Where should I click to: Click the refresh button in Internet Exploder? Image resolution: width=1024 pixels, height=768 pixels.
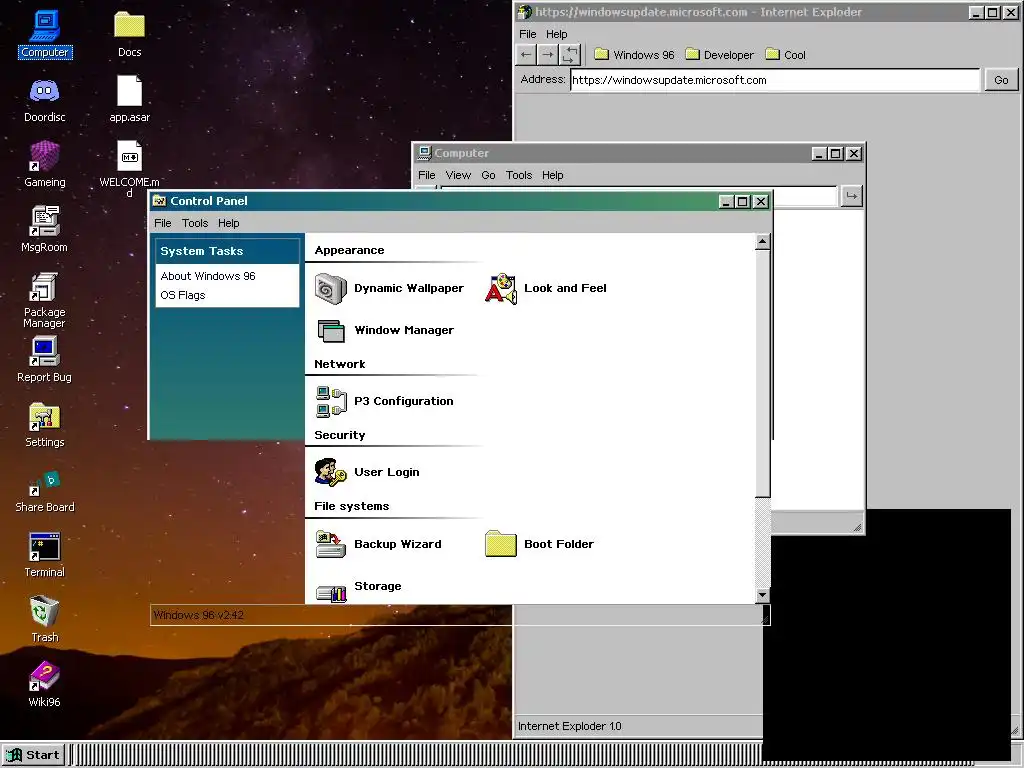click(x=570, y=55)
